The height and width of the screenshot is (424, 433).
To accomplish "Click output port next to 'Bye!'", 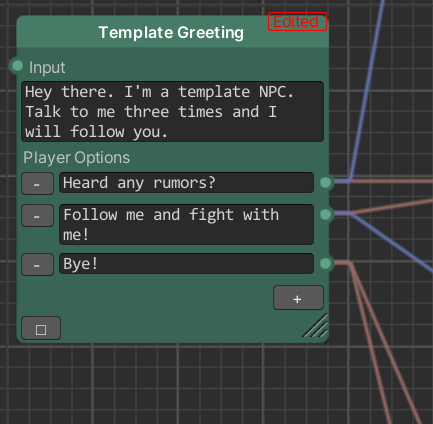I will tap(326, 263).
